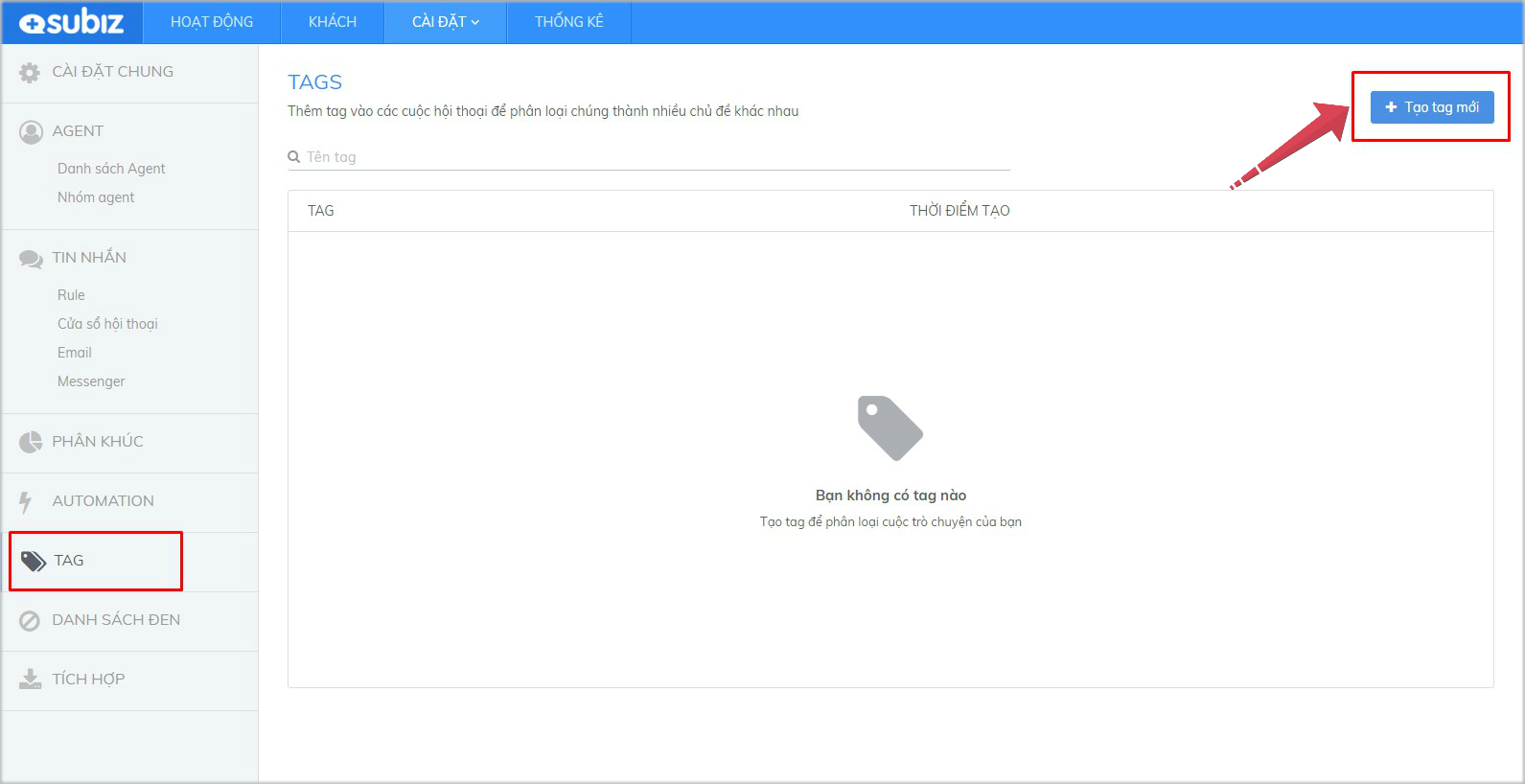
Task: Open Cửa sổ hội thoại settings
Action: pyautogui.click(x=107, y=324)
